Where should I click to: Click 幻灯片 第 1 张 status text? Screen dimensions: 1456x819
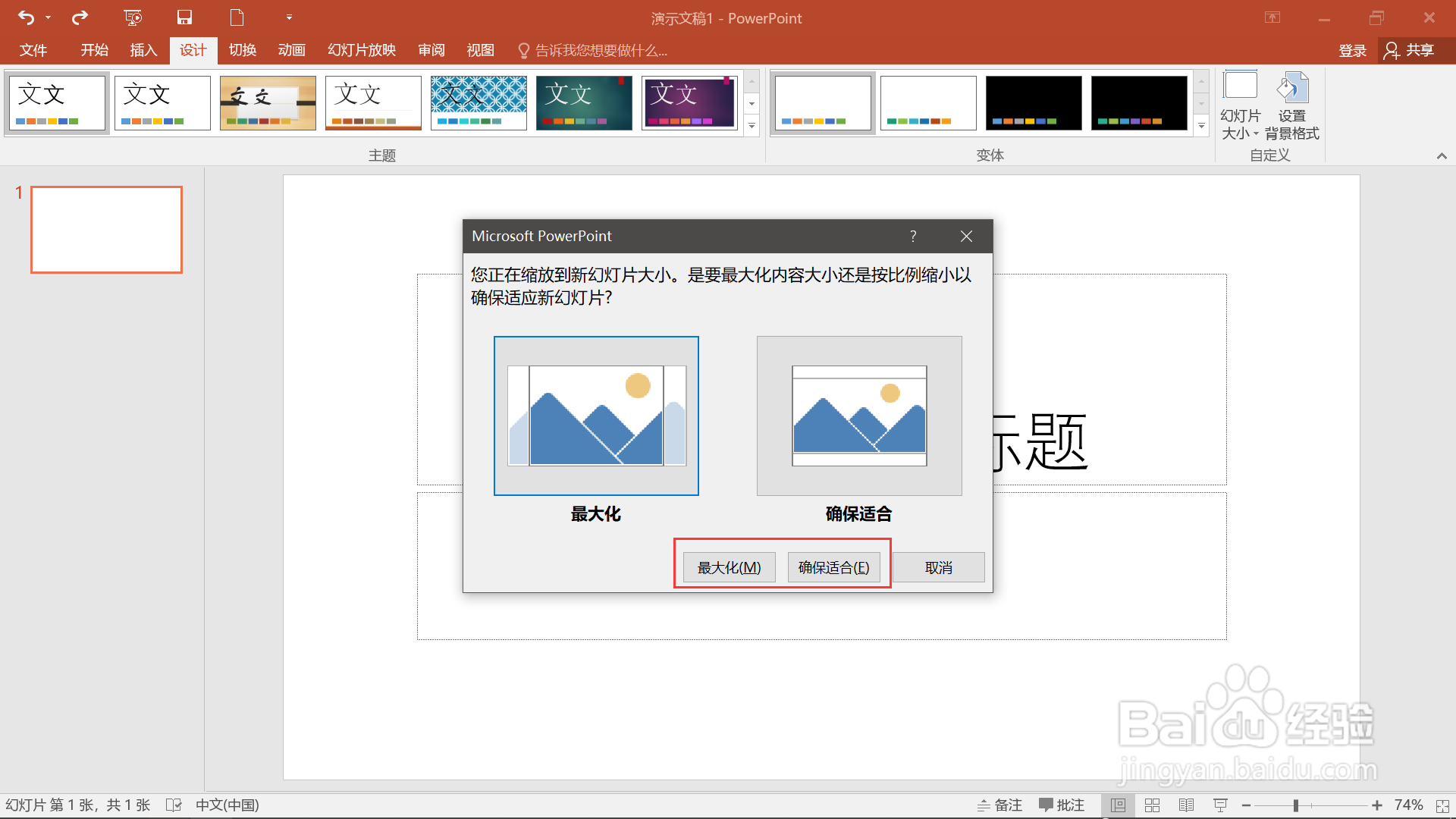[79, 805]
